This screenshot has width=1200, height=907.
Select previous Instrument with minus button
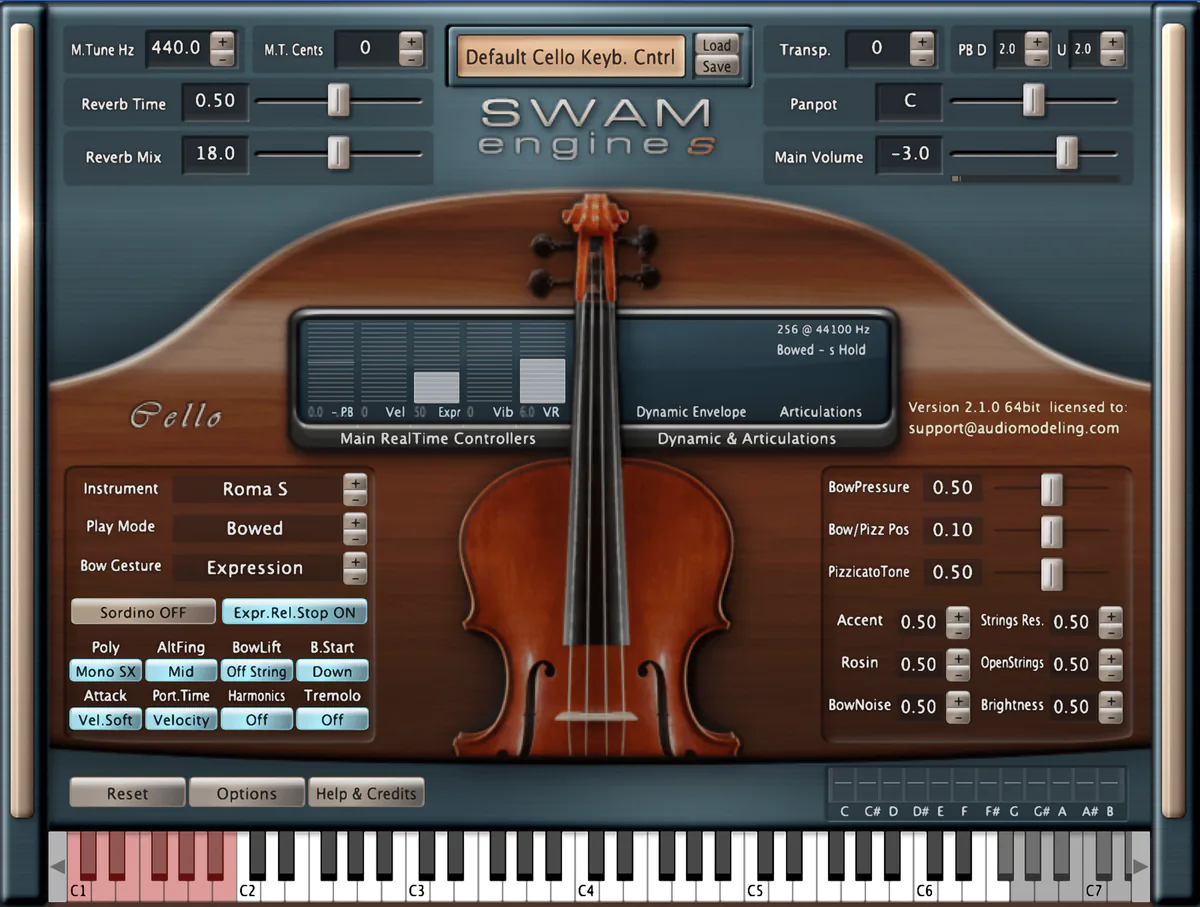click(355, 498)
